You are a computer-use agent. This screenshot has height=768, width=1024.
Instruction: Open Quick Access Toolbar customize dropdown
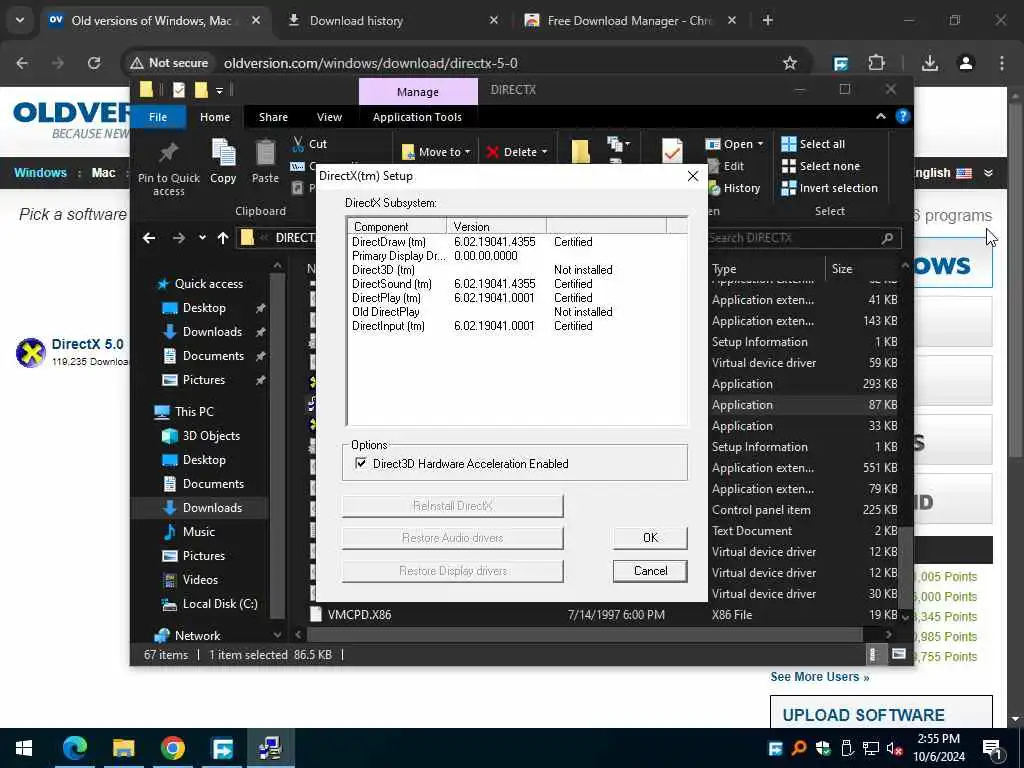(219, 90)
